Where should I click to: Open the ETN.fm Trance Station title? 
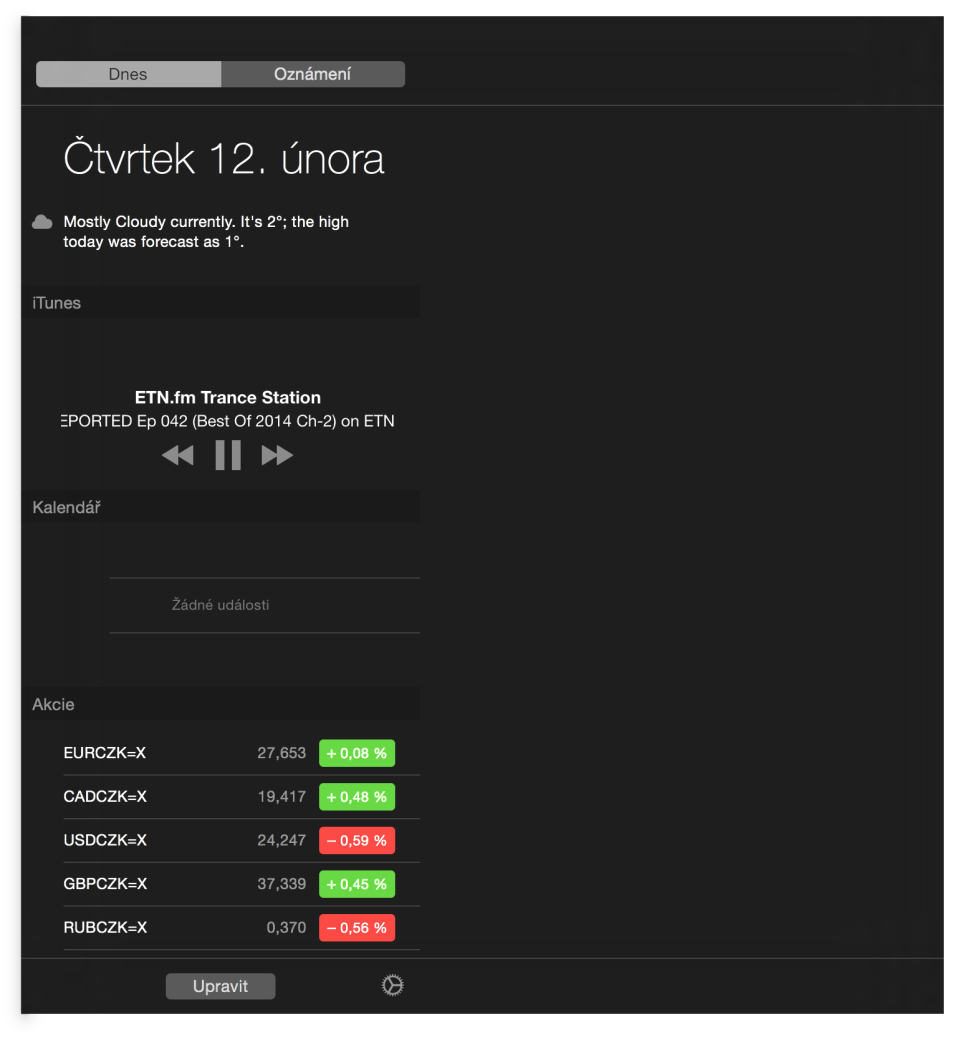click(227, 397)
